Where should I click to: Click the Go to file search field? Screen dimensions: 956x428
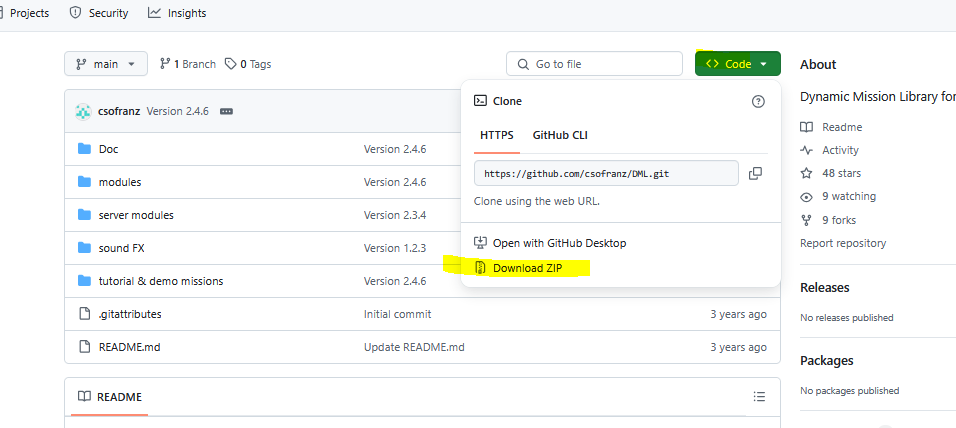(x=594, y=63)
